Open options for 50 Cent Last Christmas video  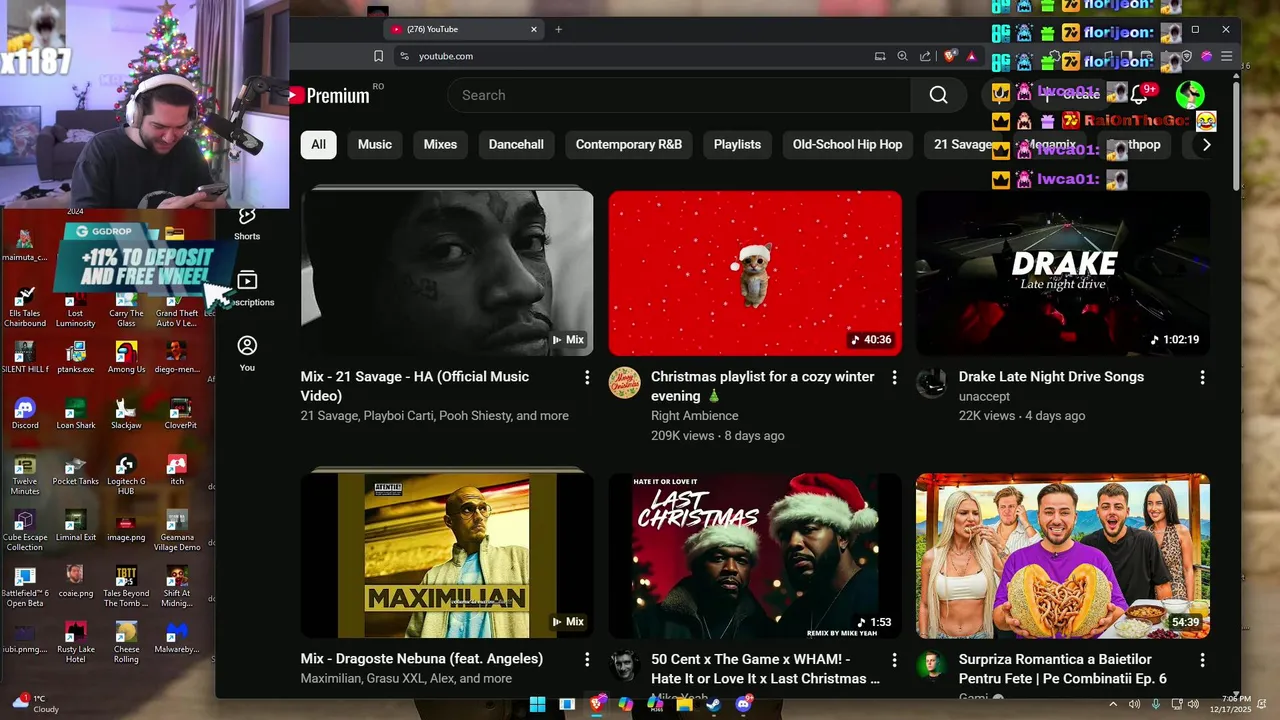pyautogui.click(x=894, y=660)
